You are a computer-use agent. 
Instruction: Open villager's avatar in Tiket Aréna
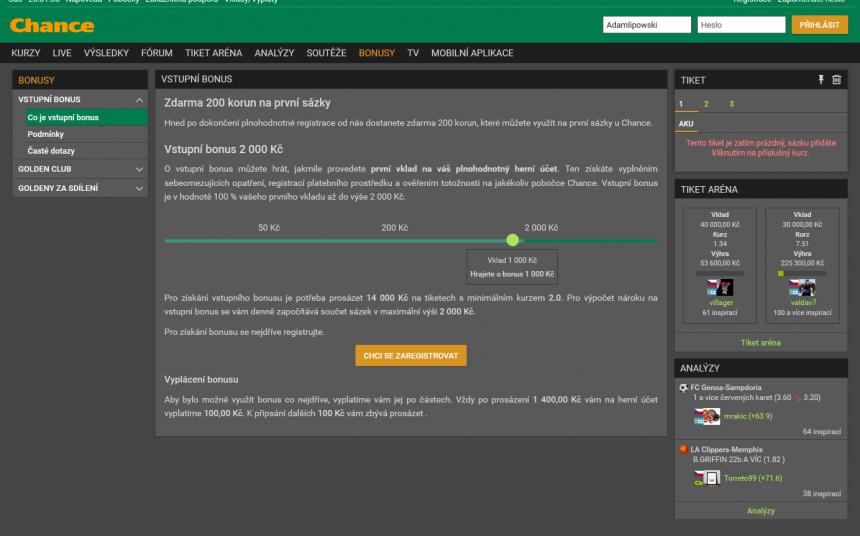720,287
